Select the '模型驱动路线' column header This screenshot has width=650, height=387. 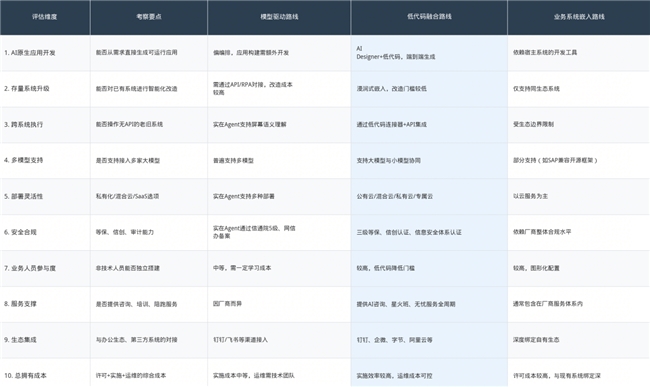pos(279,17)
